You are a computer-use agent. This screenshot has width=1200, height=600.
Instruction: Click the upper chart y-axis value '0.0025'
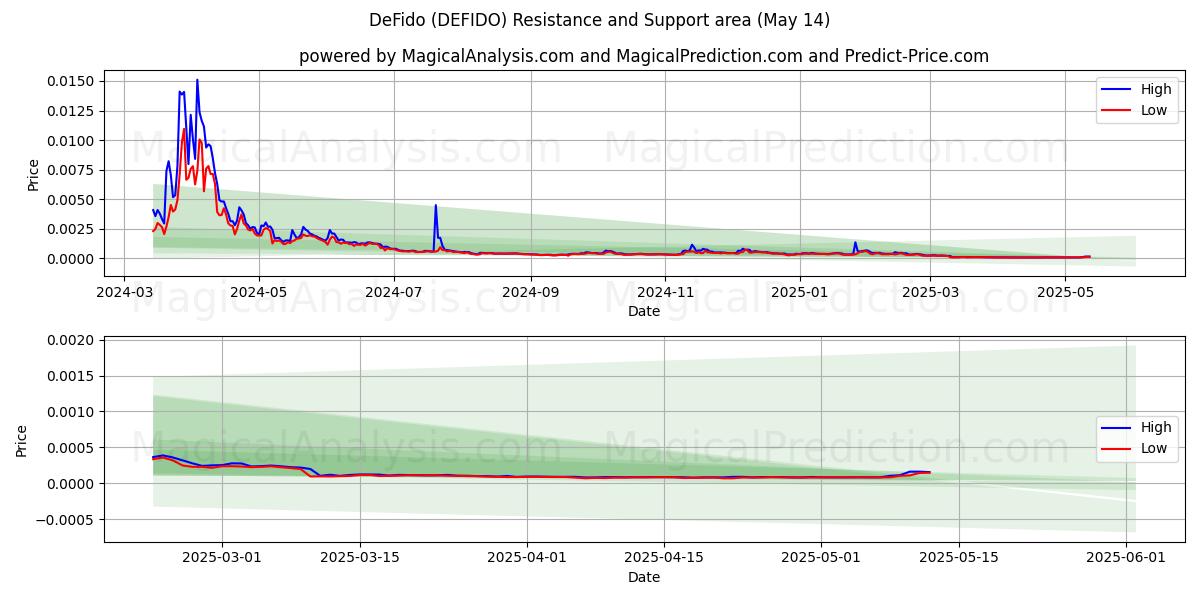click(x=73, y=229)
